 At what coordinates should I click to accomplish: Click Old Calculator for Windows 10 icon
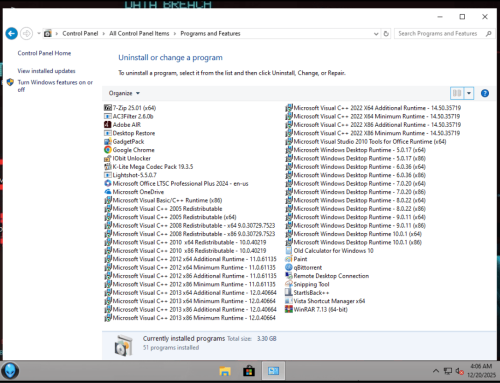(x=289, y=250)
